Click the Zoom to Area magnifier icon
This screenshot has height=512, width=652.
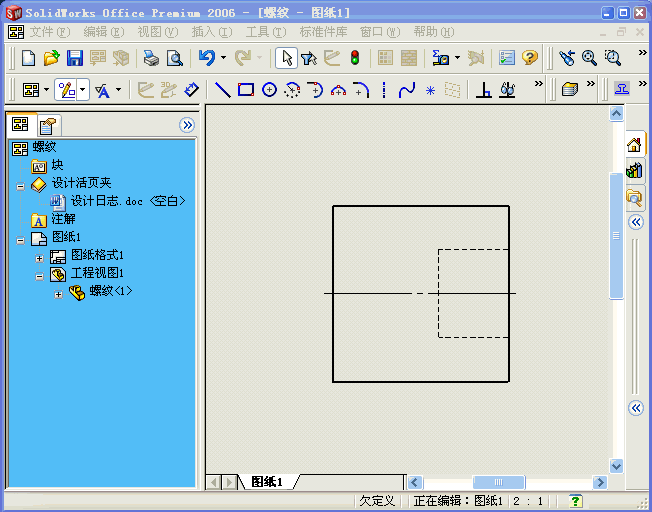[613, 58]
